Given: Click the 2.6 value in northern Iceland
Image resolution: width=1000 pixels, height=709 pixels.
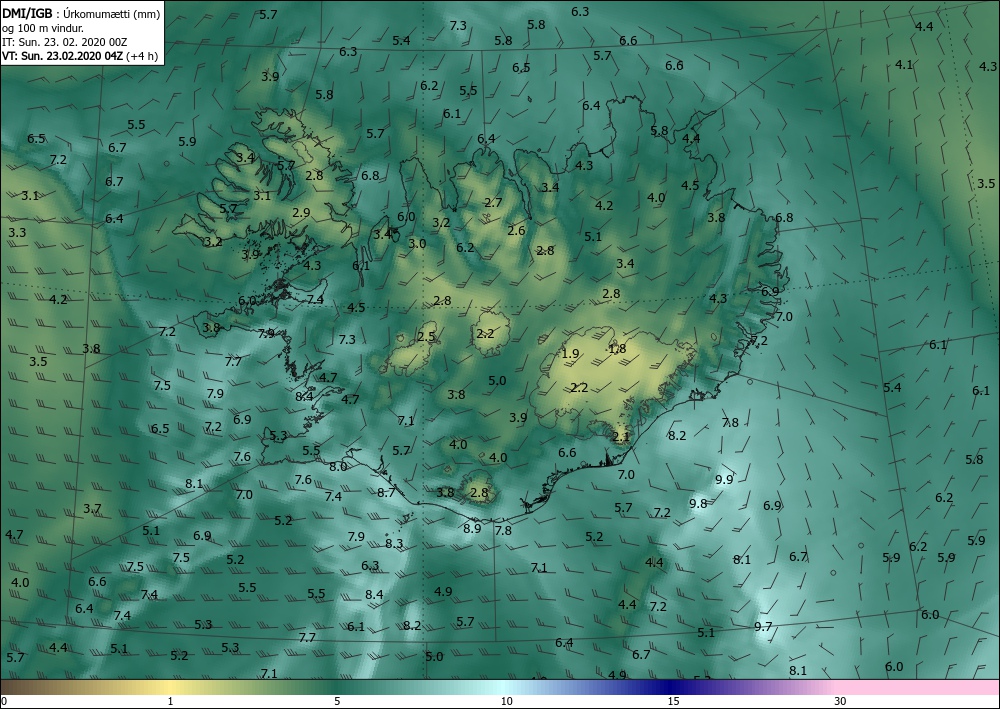Looking at the screenshot, I should [x=516, y=230].
